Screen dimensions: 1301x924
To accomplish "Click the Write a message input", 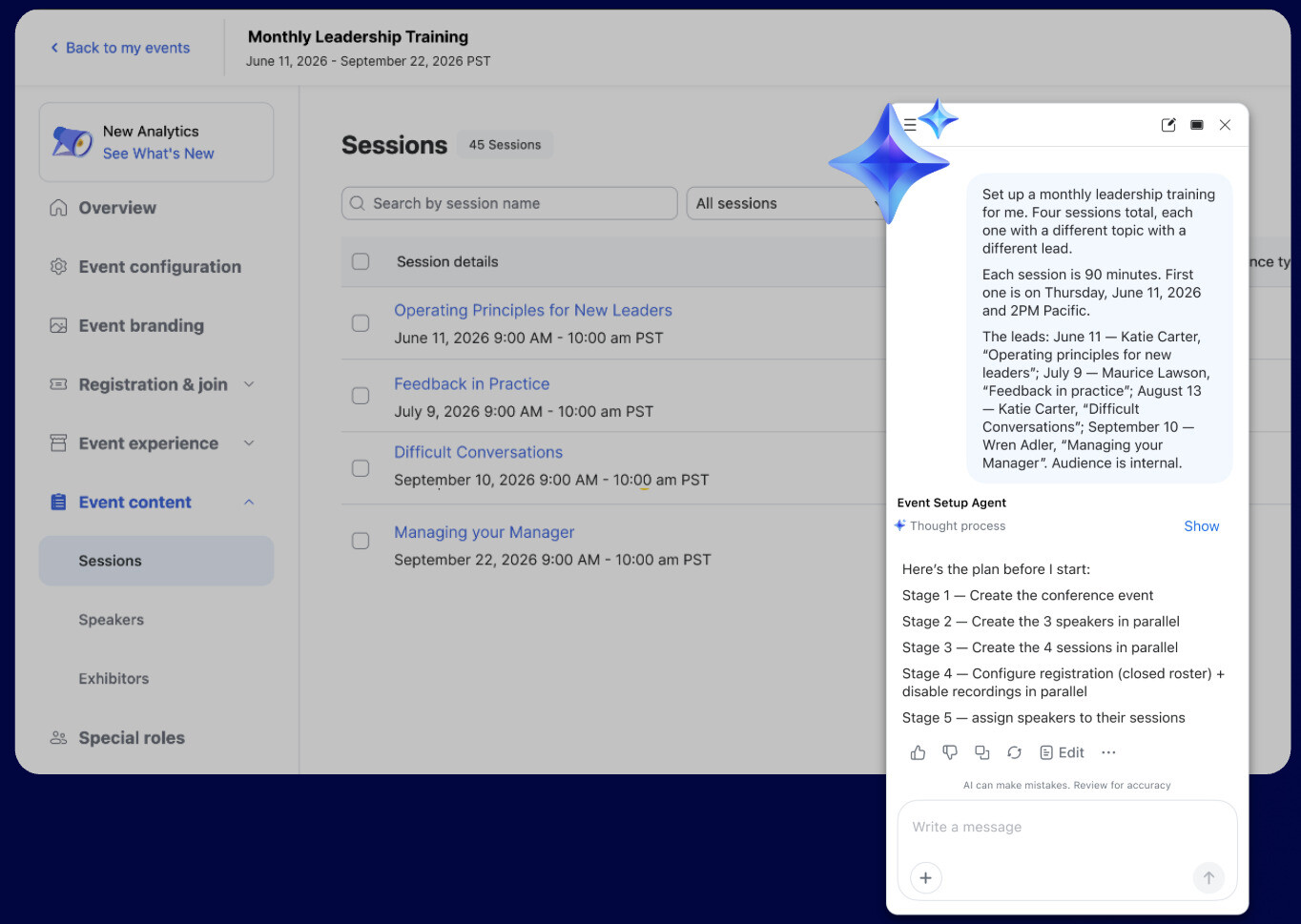I will pos(1066,828).
